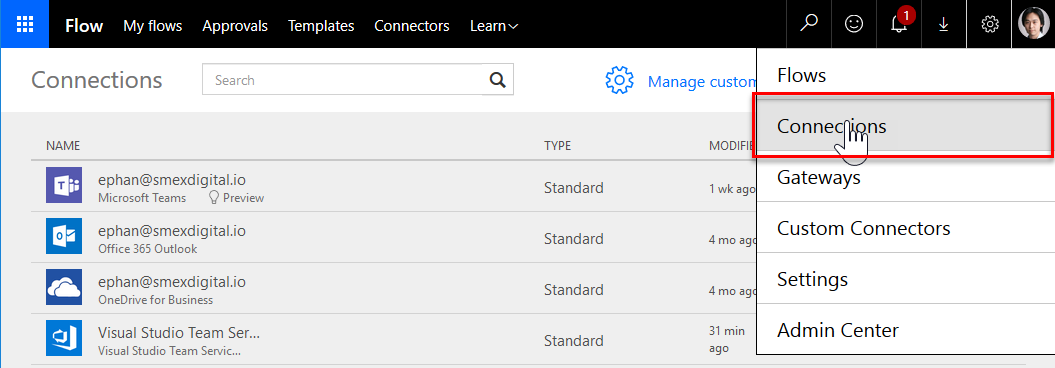The image size is (1055, 368).
Task: Select Flows in settings menu
Action: (x=906, y=75)
